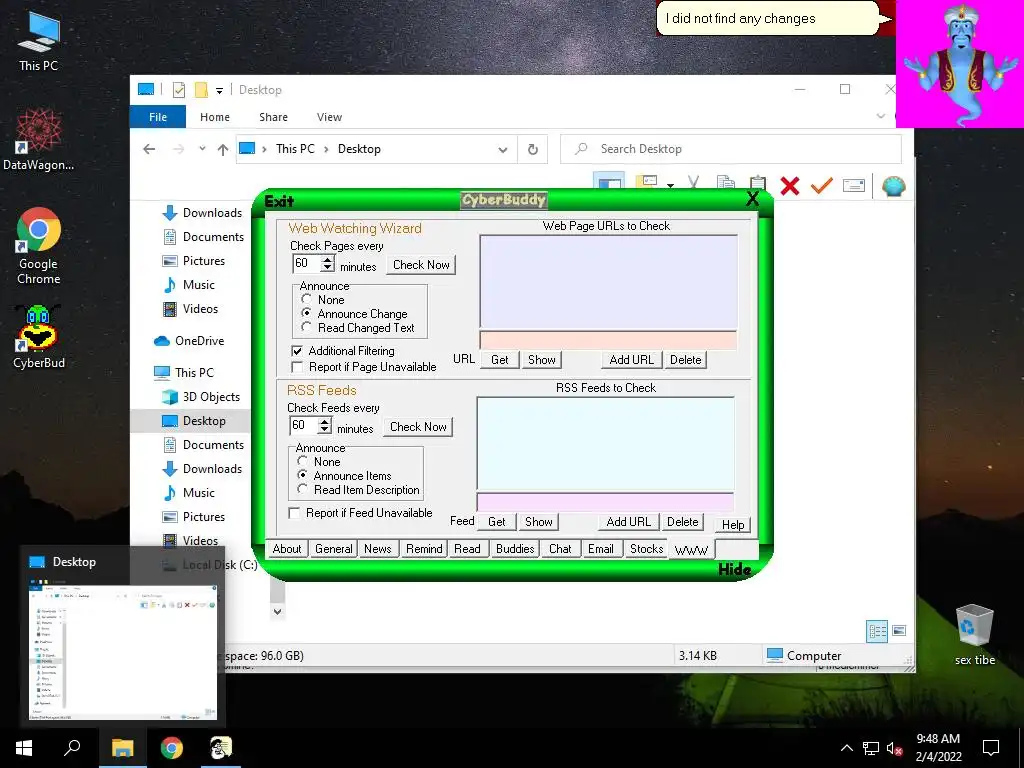Click the Explorer back arrow
The image size is (1024, 768).
(149, 149)
